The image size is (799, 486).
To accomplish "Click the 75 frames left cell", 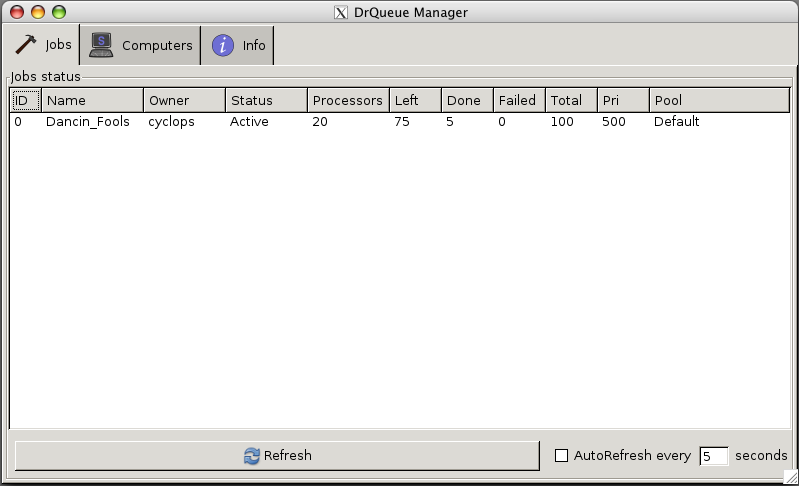I will [x=402, y=122].
